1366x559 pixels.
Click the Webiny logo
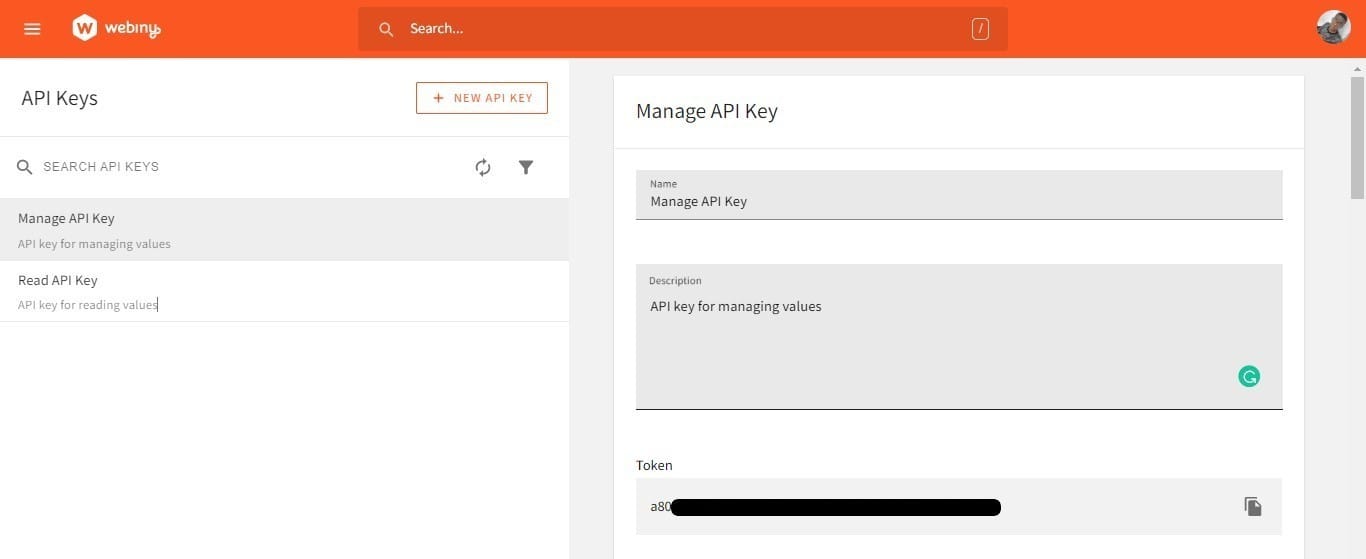[116, 29]
